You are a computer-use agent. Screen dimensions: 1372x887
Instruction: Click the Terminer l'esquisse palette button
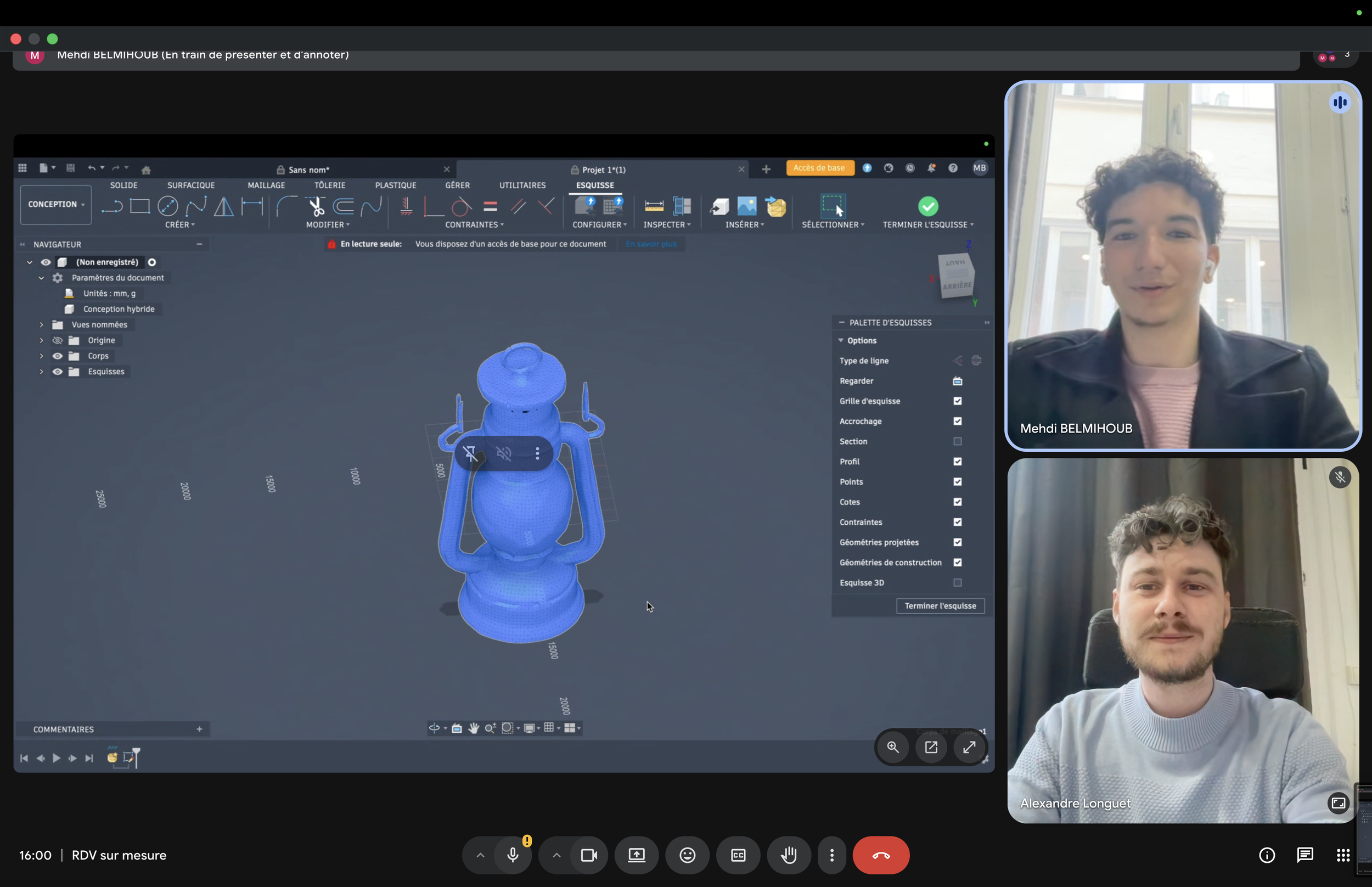tap(940, 605)
